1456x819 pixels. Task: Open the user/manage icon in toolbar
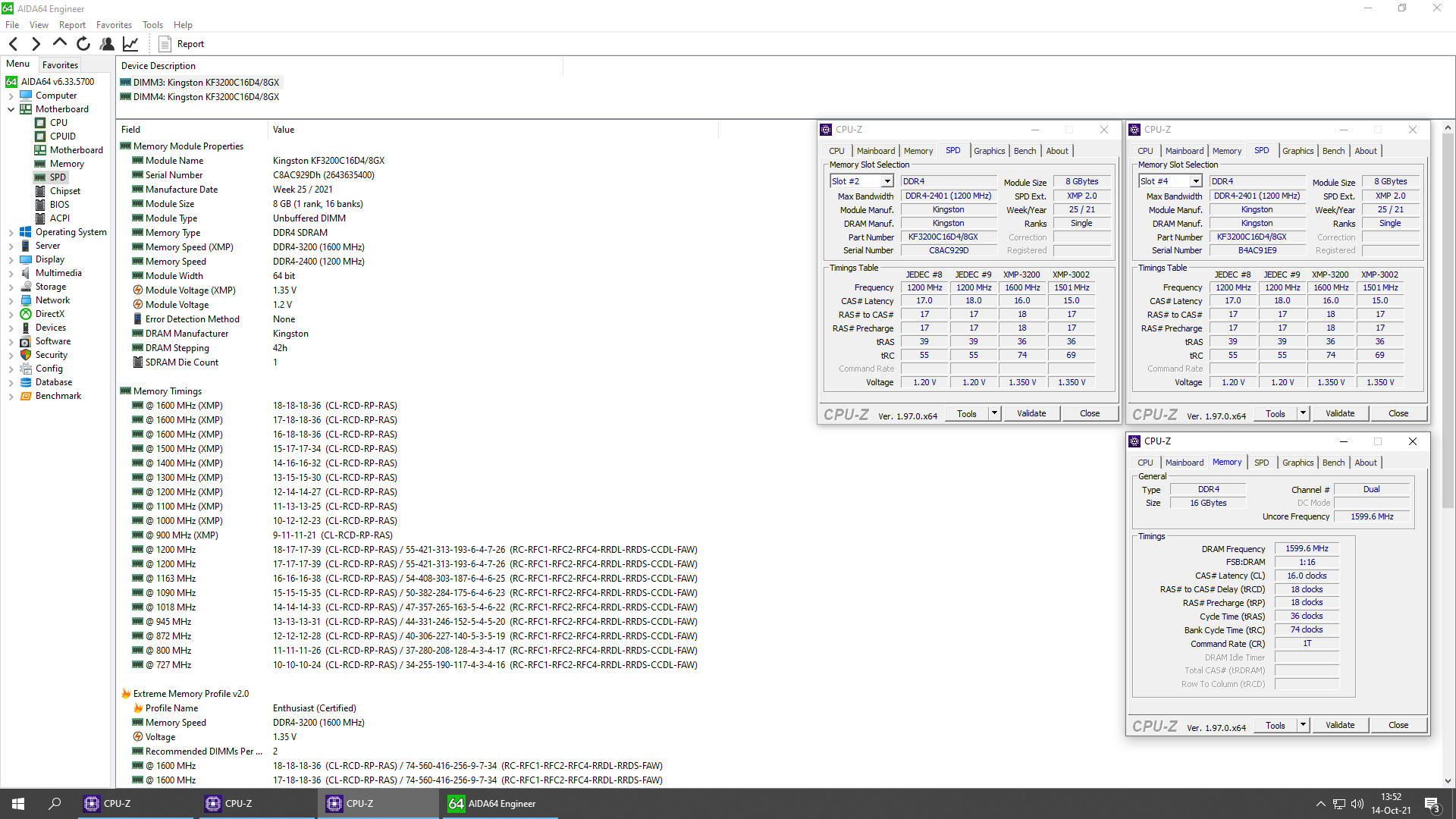[107, 44]
